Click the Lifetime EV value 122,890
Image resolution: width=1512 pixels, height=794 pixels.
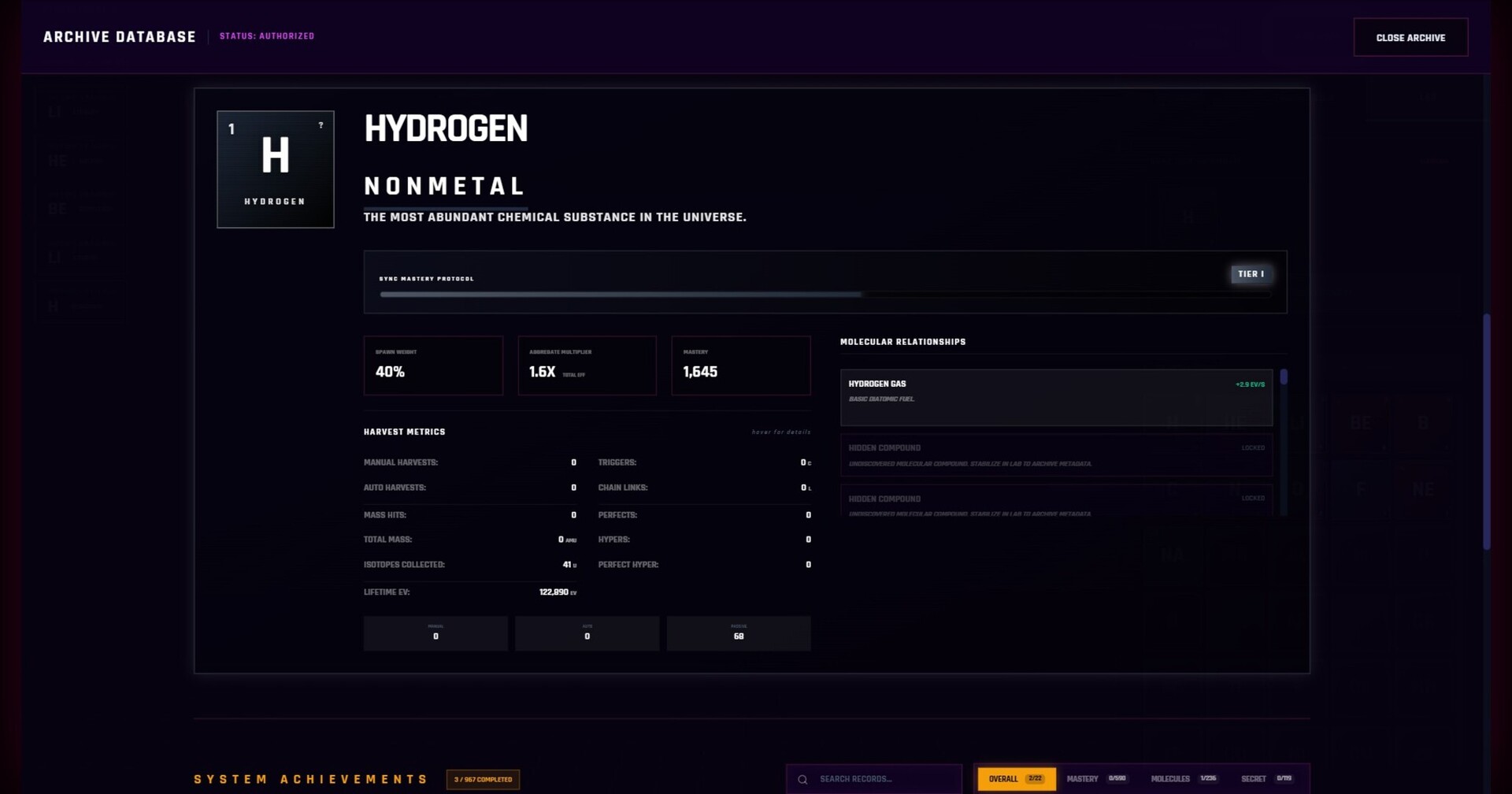click(554, 592)
